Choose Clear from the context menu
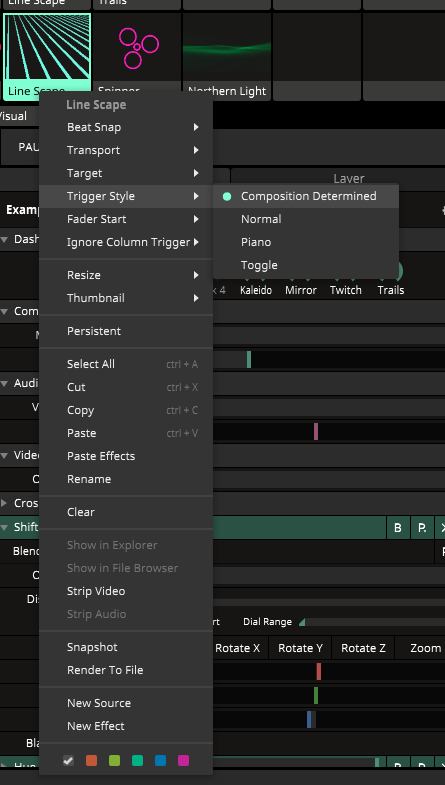Image resolution: width=445 pixels, height=785 pixels. pos(126,513)
